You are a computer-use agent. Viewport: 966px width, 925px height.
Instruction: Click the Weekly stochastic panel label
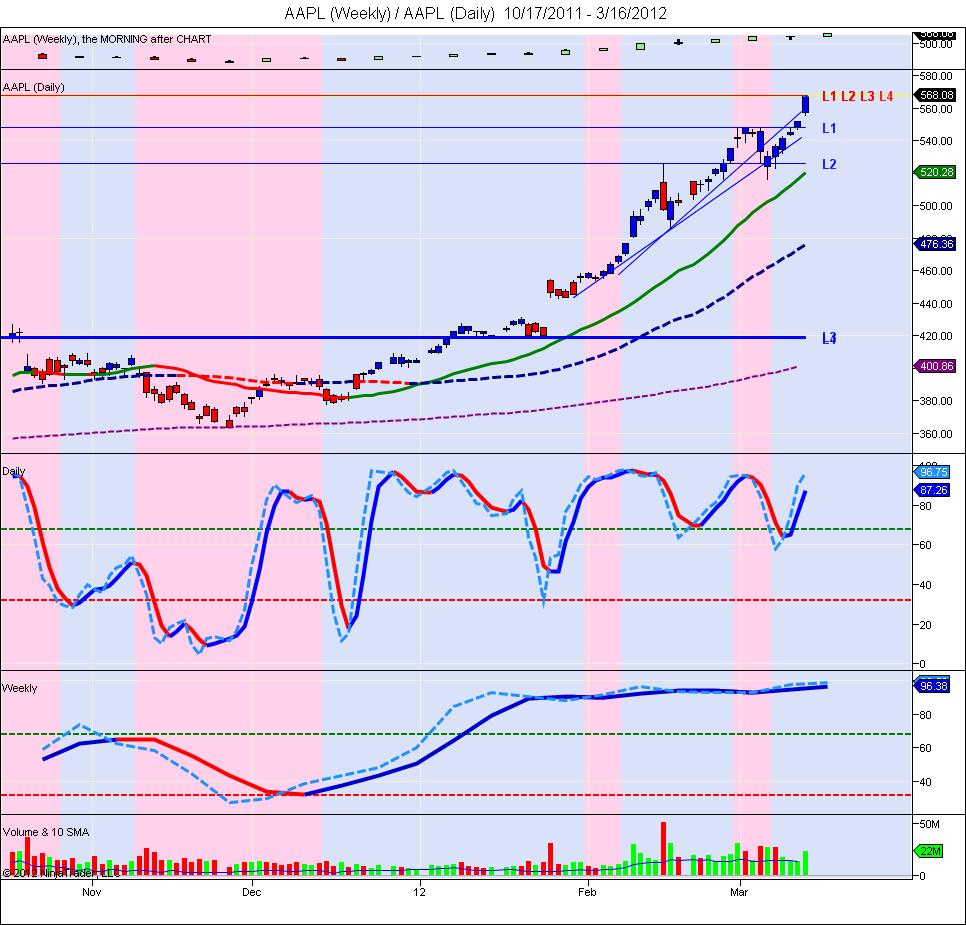(20, 688)
